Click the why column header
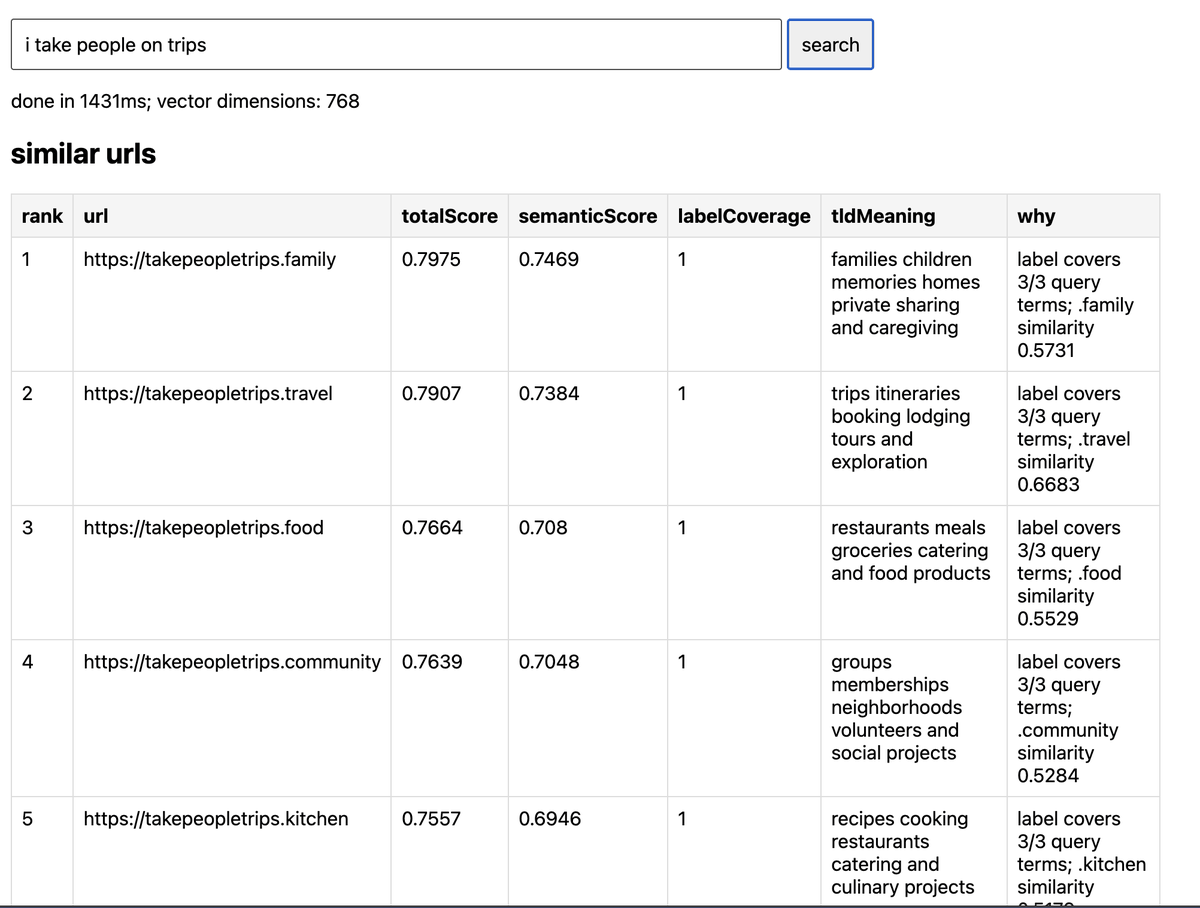This screenshot has width=1200, height=908. point(1084,216)
